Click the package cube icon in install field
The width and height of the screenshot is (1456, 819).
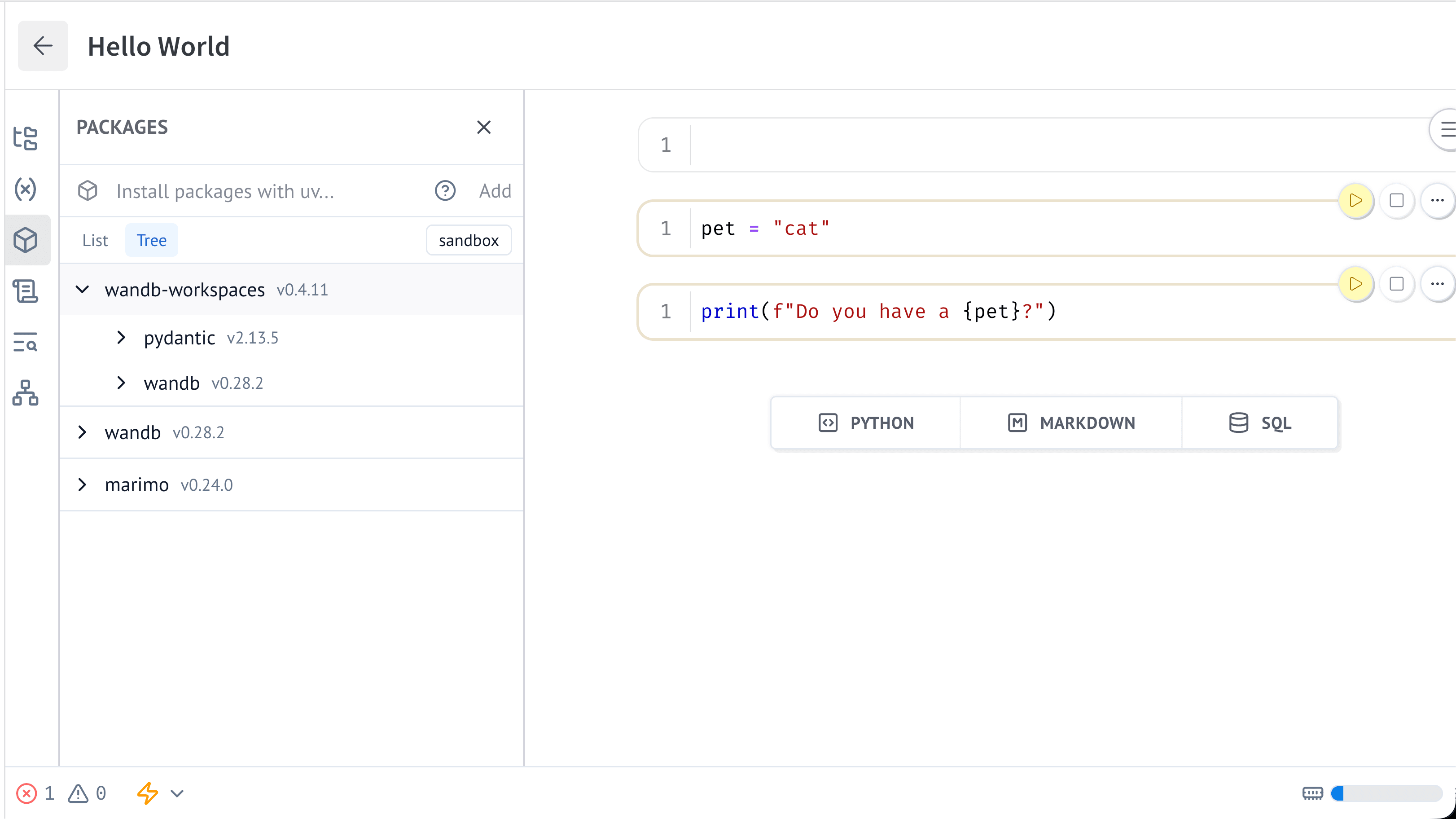tap(88, 191)
